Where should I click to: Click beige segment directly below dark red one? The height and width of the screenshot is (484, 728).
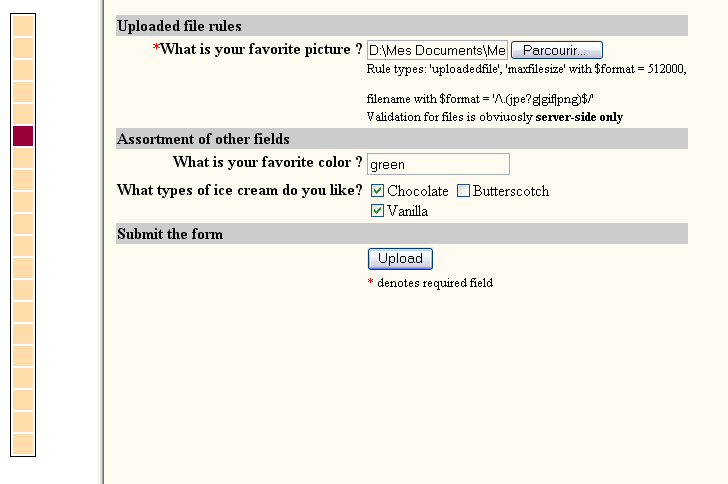point(23,158)
